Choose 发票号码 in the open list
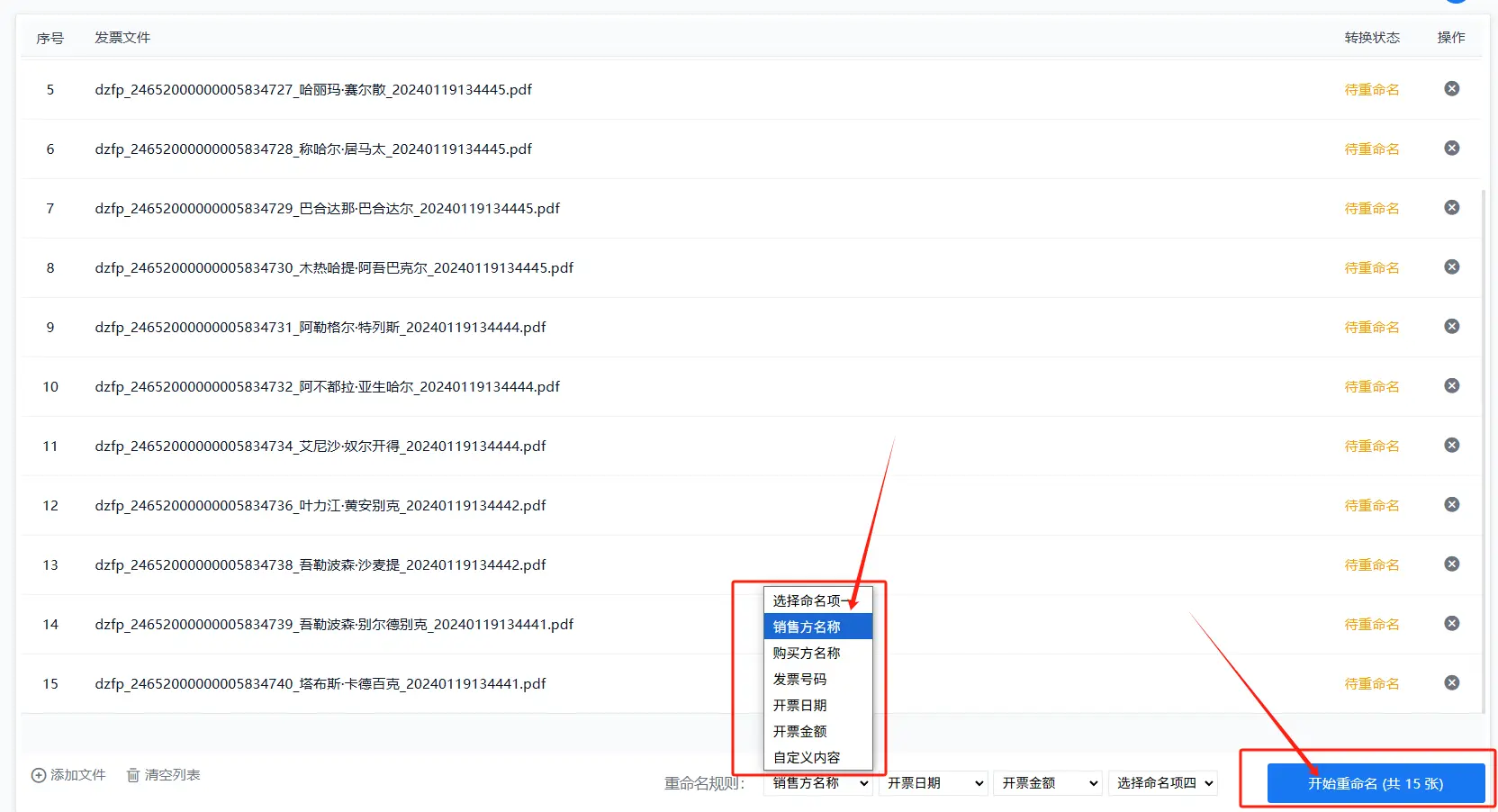Image resolution: width=1498 pixels, height=812 pixels. coord(800,679)
